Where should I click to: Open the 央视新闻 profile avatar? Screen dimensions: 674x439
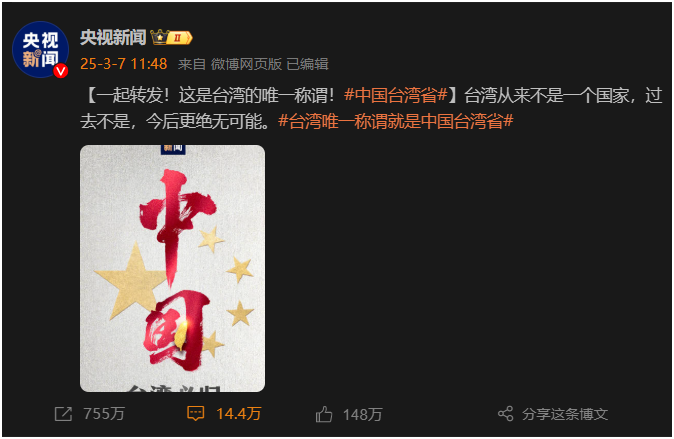click(40, 49)
